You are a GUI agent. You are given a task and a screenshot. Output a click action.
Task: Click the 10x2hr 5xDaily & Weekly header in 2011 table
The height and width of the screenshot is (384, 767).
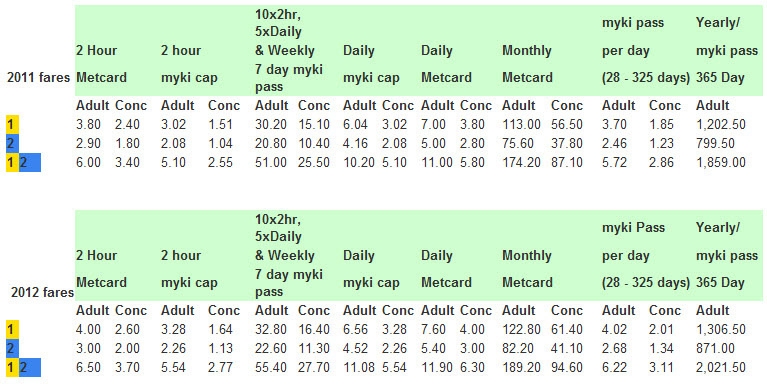289,51
